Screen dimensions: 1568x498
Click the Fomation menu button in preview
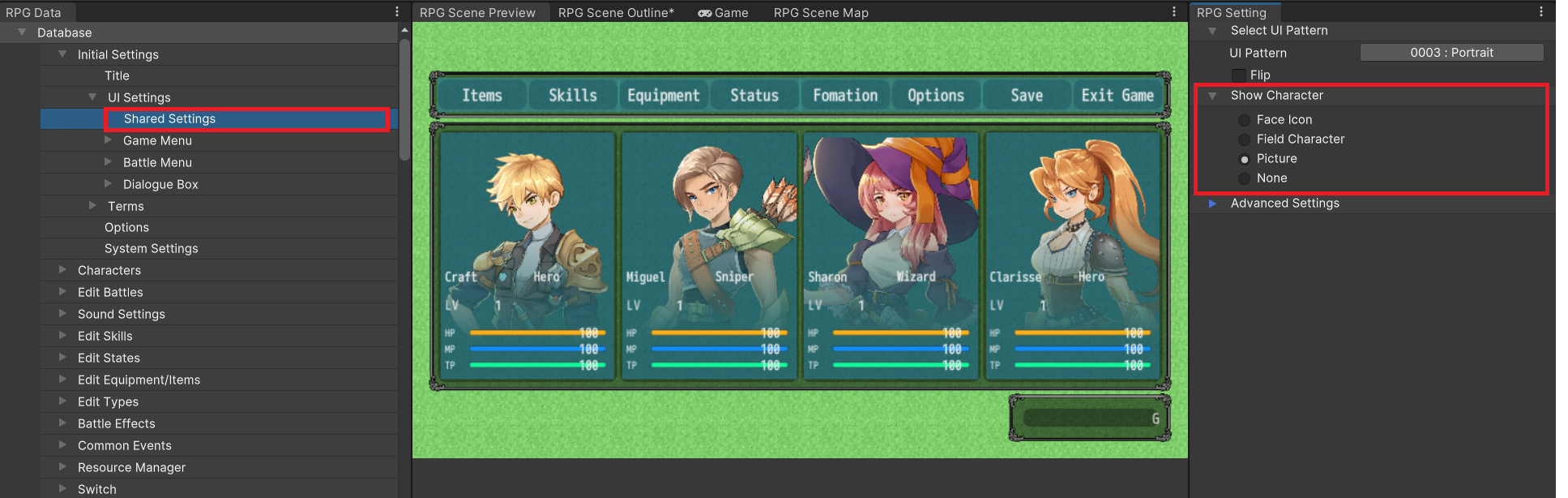(x=845, y=96)
